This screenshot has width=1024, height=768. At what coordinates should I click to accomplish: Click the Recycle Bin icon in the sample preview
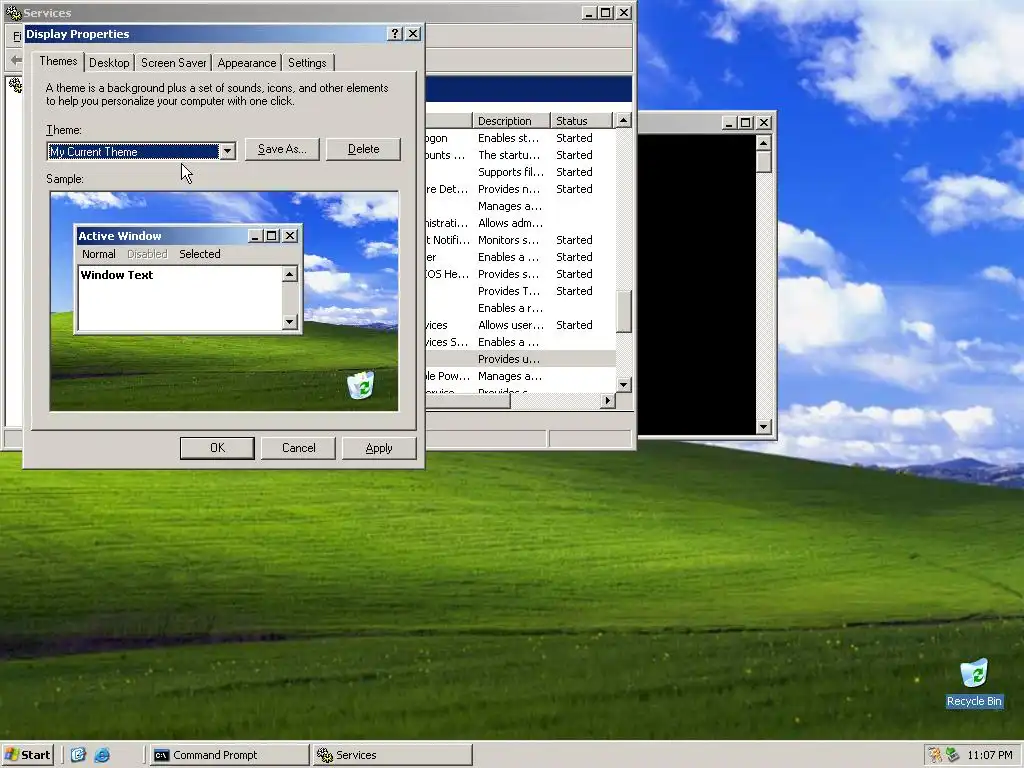[x=360, y=385]
